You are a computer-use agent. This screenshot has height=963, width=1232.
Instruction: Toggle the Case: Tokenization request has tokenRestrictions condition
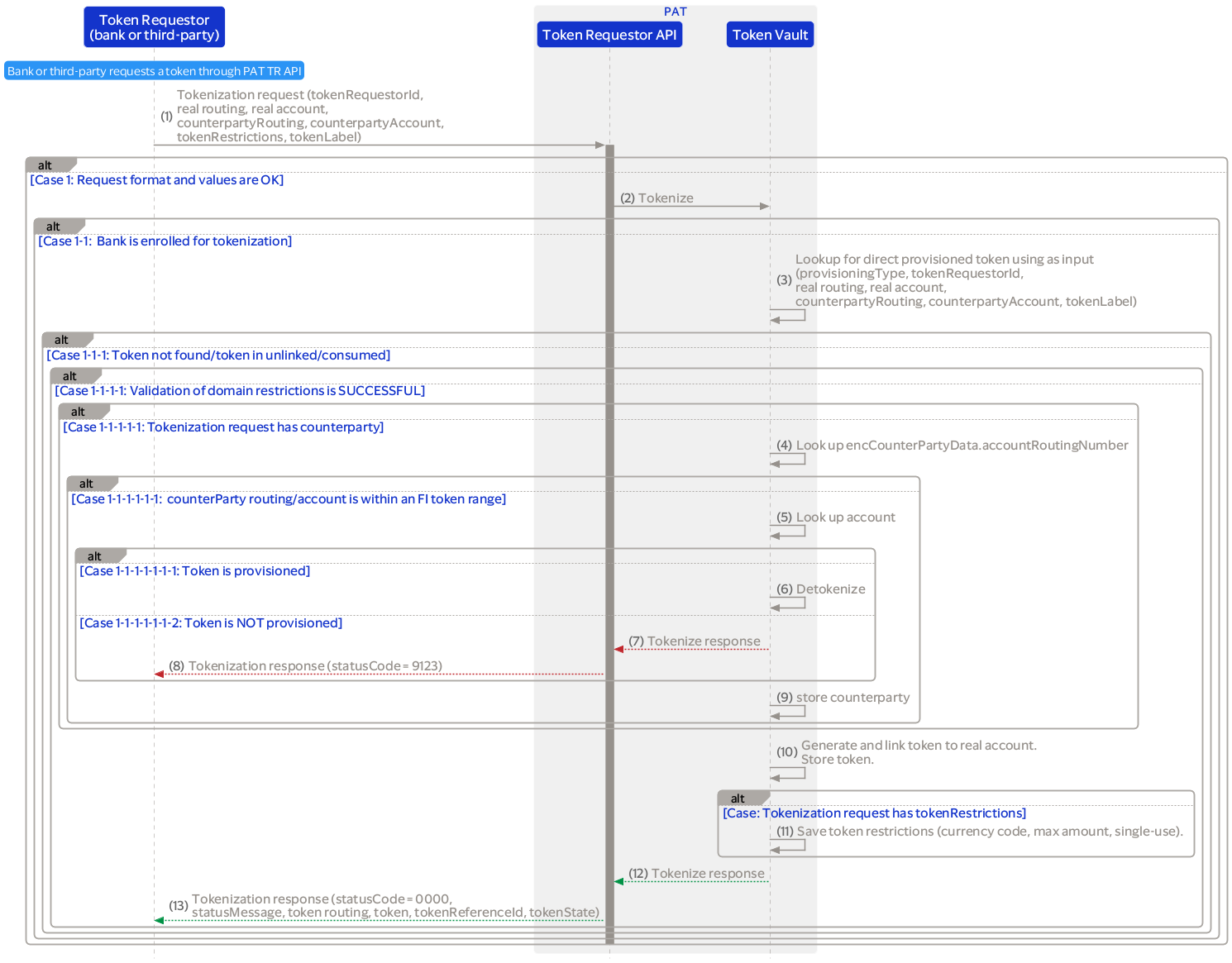pos(874,813)
